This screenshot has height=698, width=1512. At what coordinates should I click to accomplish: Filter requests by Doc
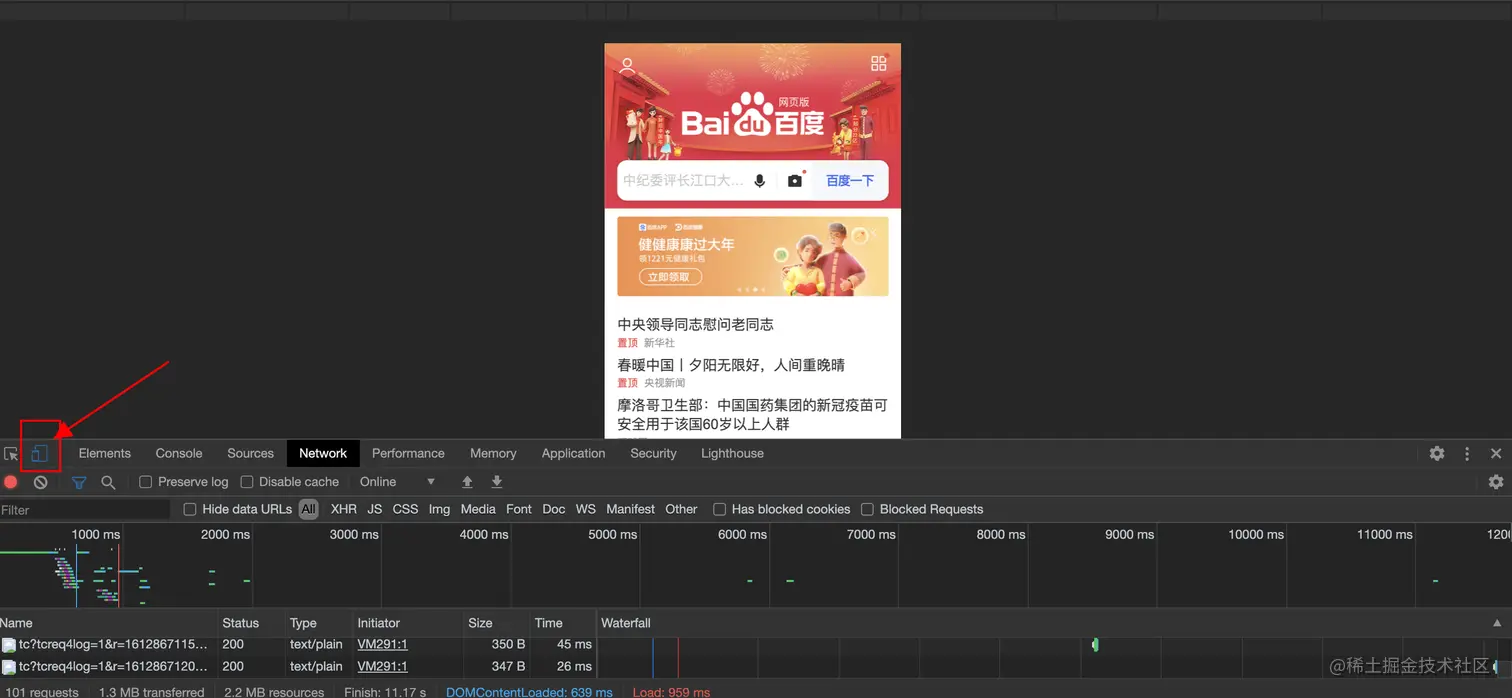point(554,509)
